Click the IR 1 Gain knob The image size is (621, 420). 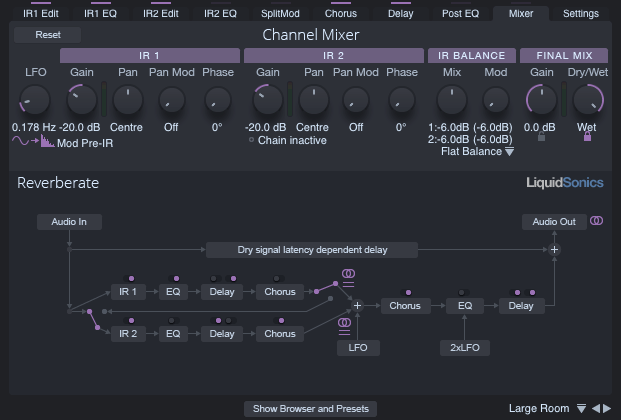coord(82,100)
